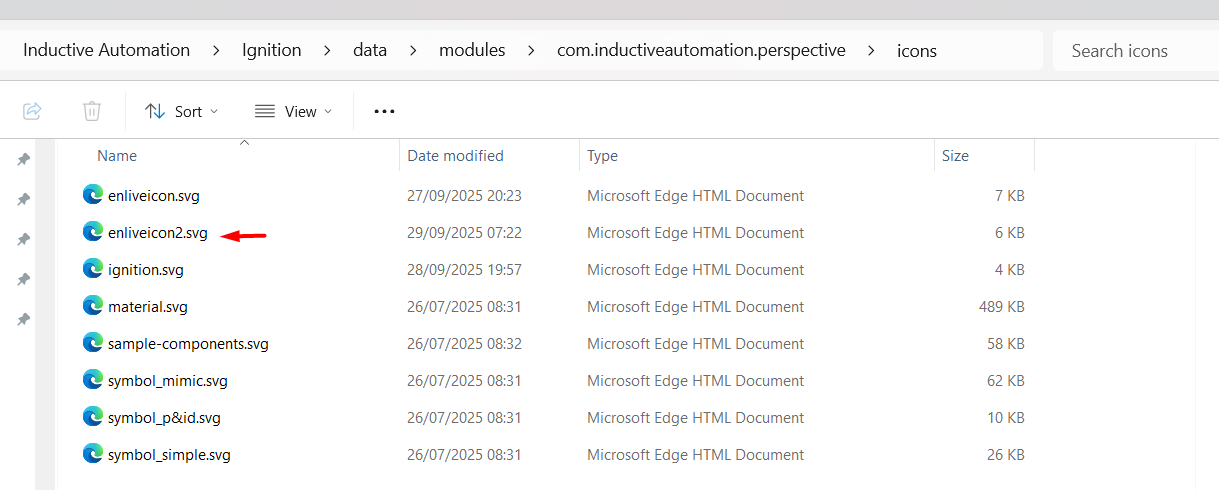Click the first pin icon in sidebar
This screenshot has width=1219, height=490.
tap(24, 160)
